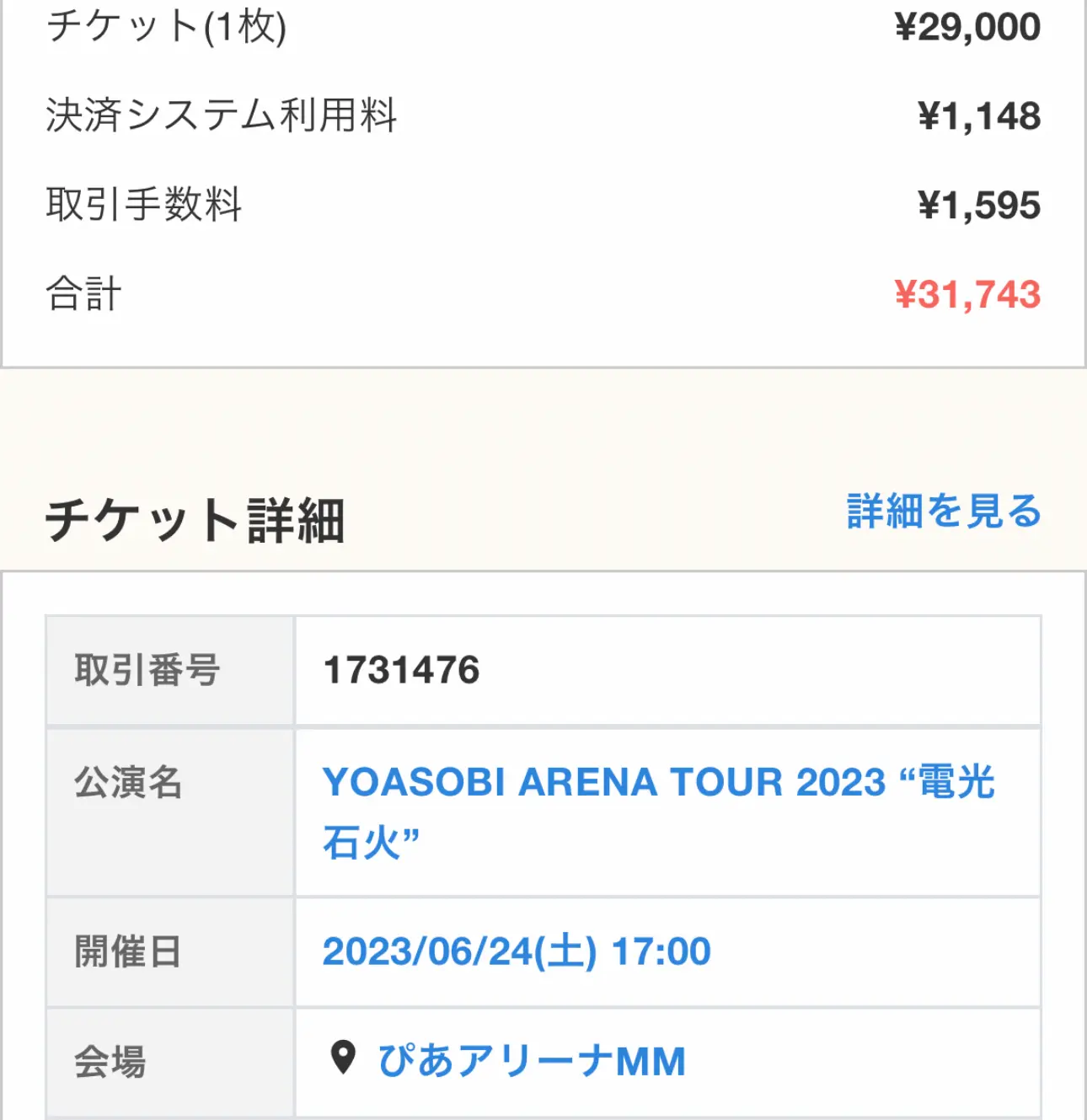Click the ¥1,595 transaction fee amount
The width and height of the screenshot is (1087, 1120).
pyautogui.click(x=979, y=206)
